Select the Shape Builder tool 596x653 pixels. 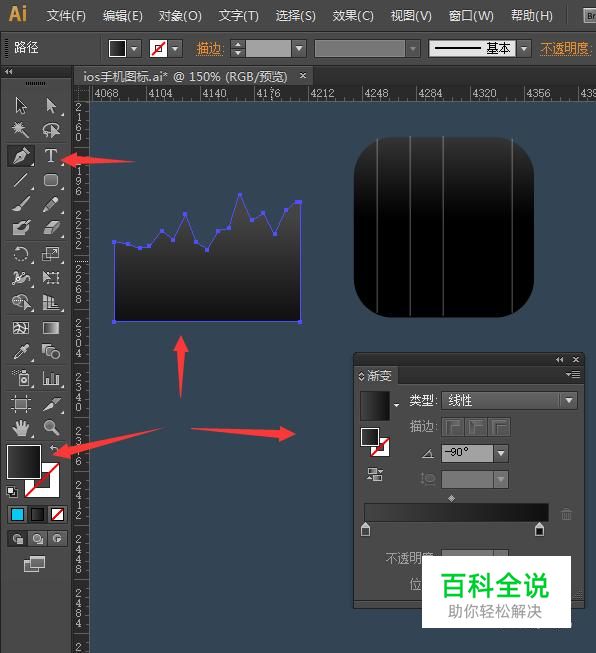tap(21, 302)
